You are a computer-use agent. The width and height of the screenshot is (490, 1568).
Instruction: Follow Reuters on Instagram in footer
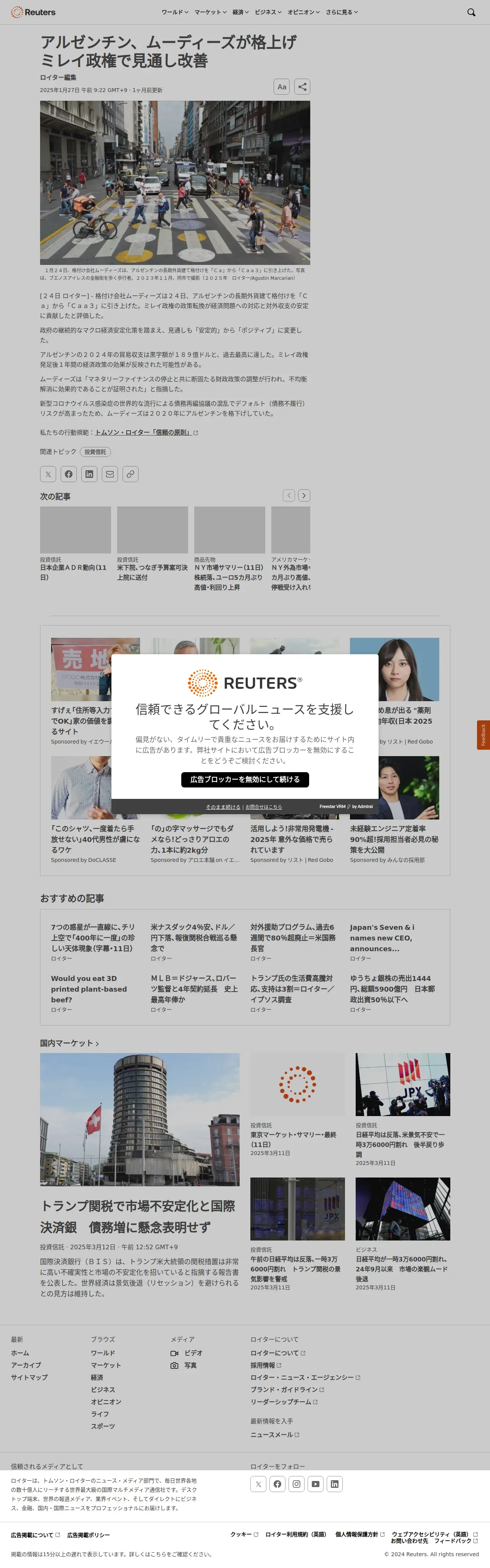click(297, 1484)
